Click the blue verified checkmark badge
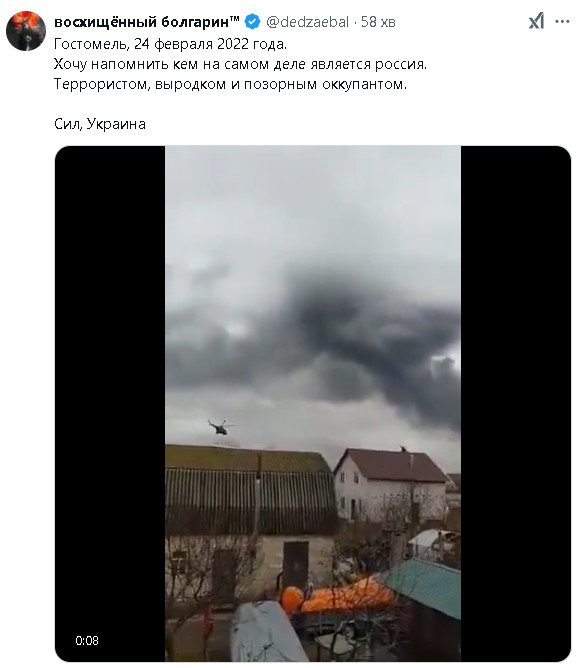582x668 pixels. [x=253, y=22]
